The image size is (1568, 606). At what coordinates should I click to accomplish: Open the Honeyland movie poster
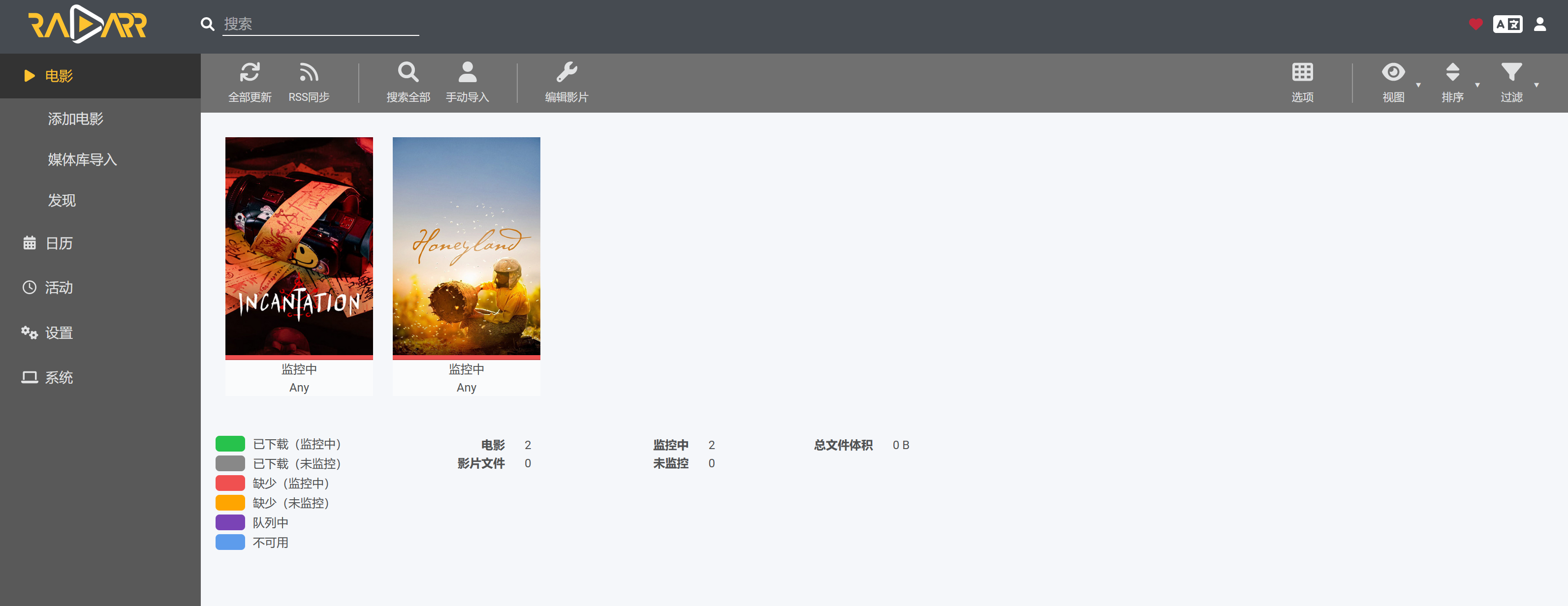click(466, 246)
